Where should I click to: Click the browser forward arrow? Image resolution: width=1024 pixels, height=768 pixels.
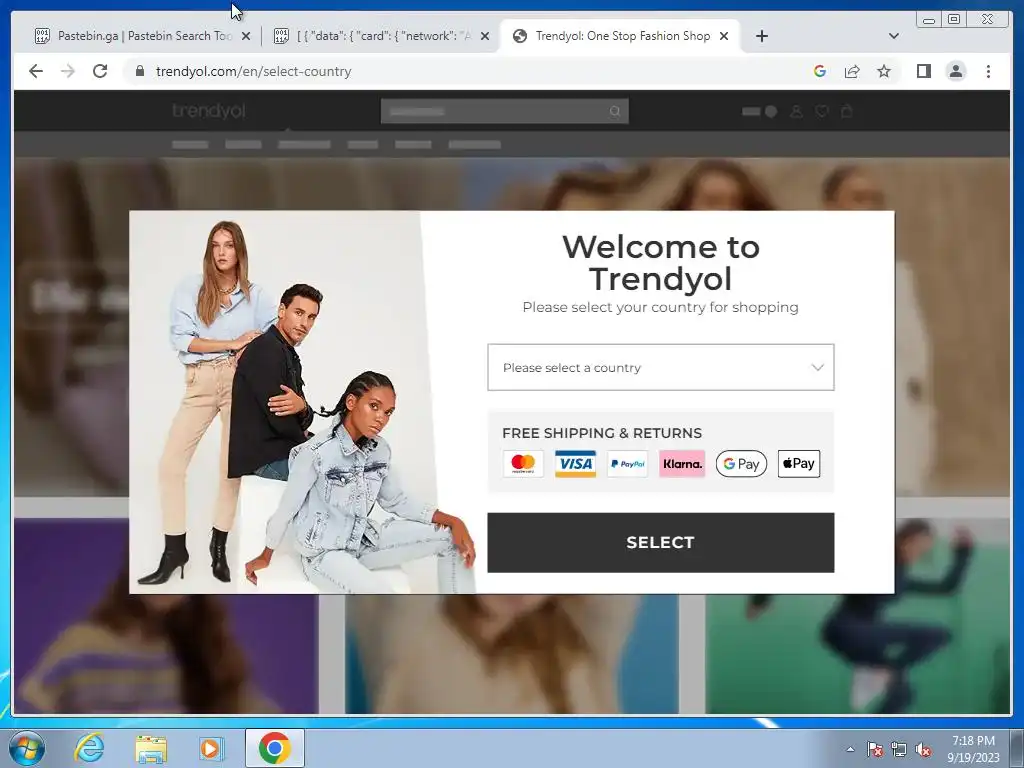click(x=68, y=71)
